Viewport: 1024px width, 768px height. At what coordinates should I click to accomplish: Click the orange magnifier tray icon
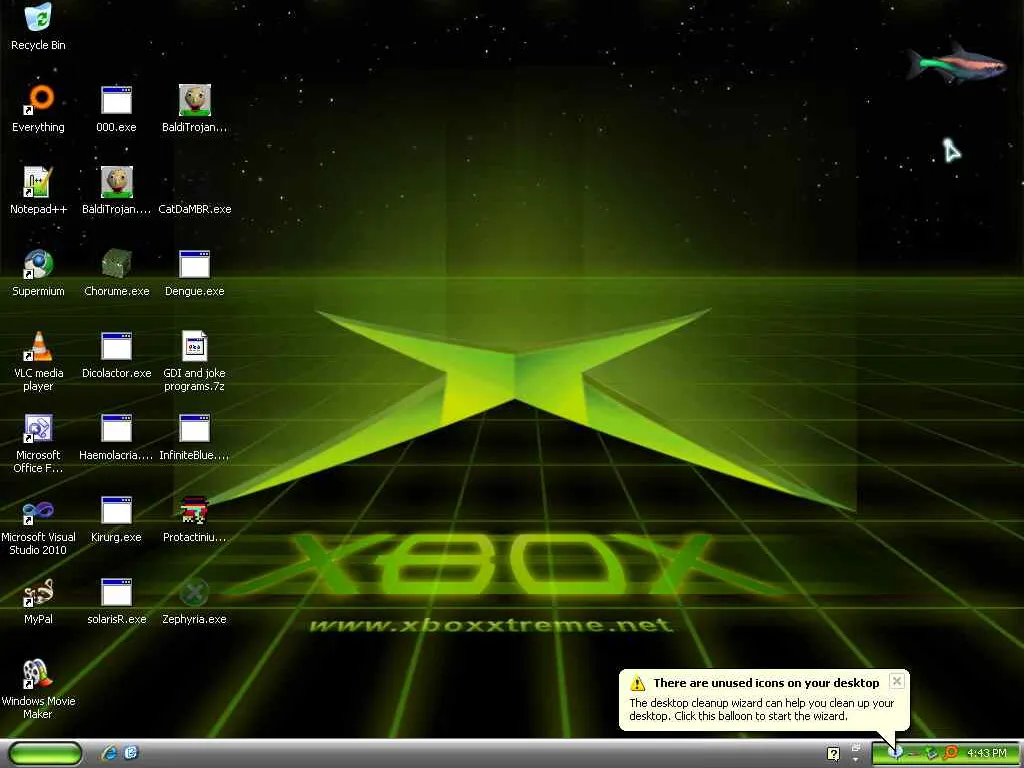pyautogui.click(x=951, y=753)
